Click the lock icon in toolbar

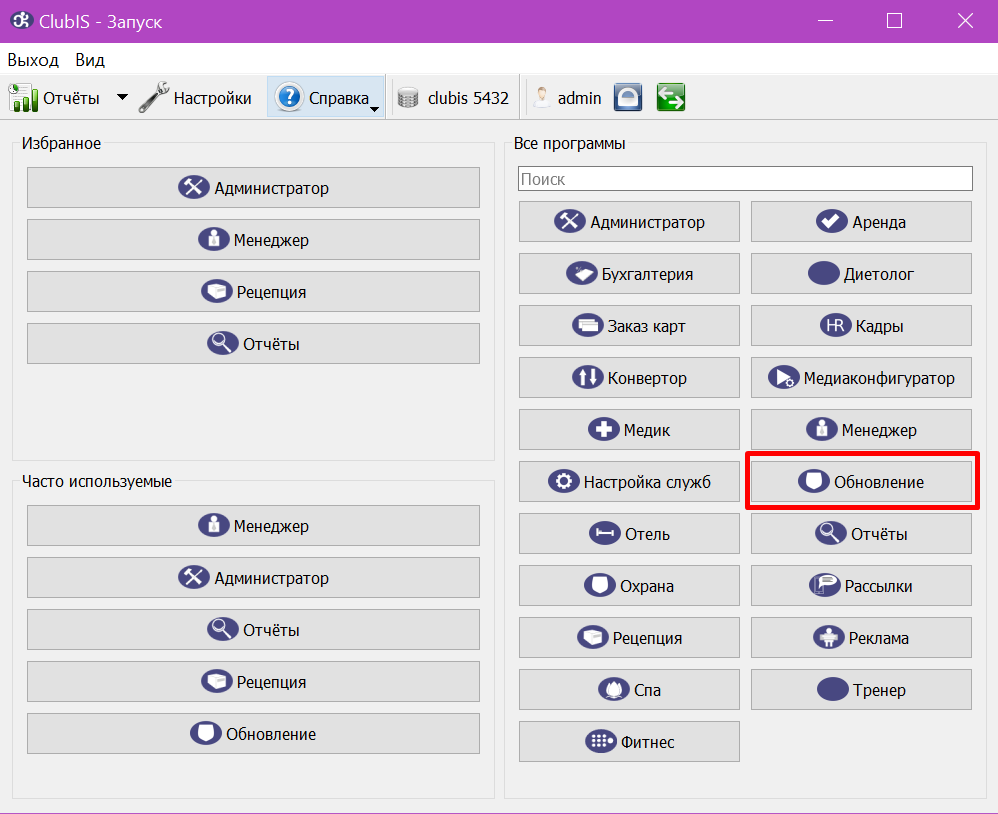click(628, 97)
